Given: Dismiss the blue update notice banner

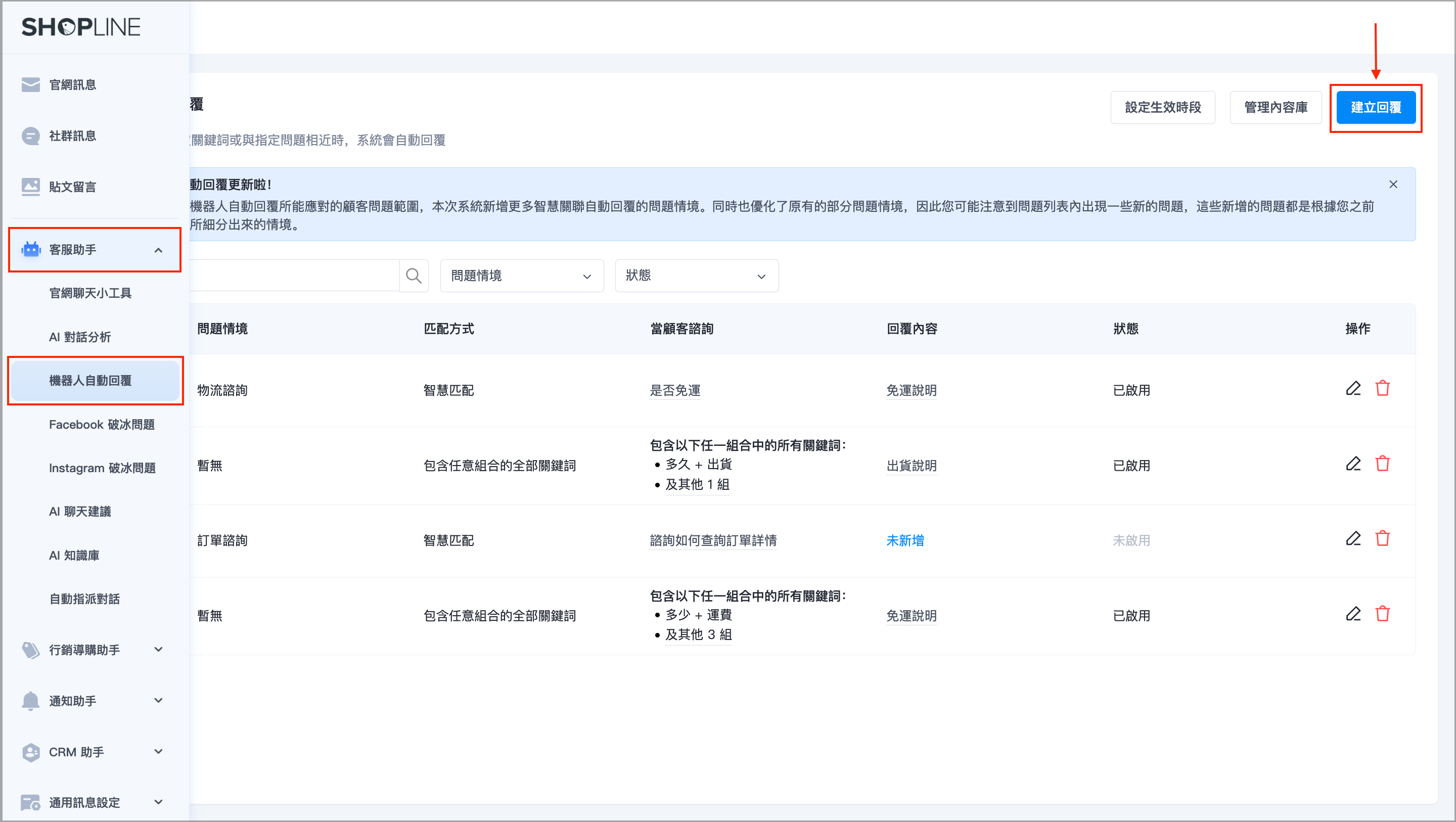Looking at the screenshot, I should [x=1393, y=185].
